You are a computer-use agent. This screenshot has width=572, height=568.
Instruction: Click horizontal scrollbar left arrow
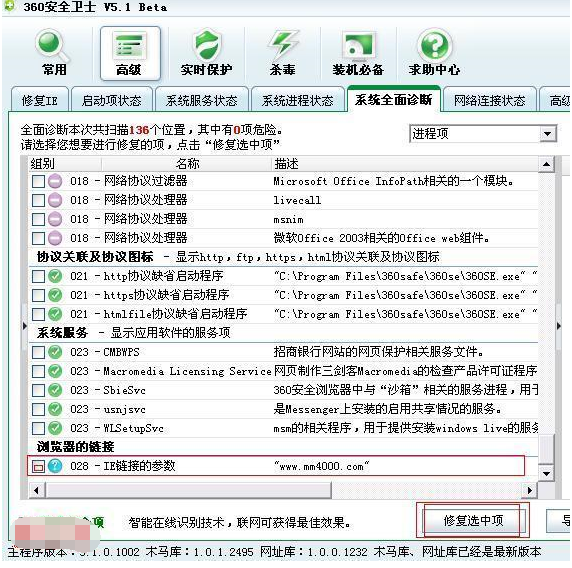[36, 490]
